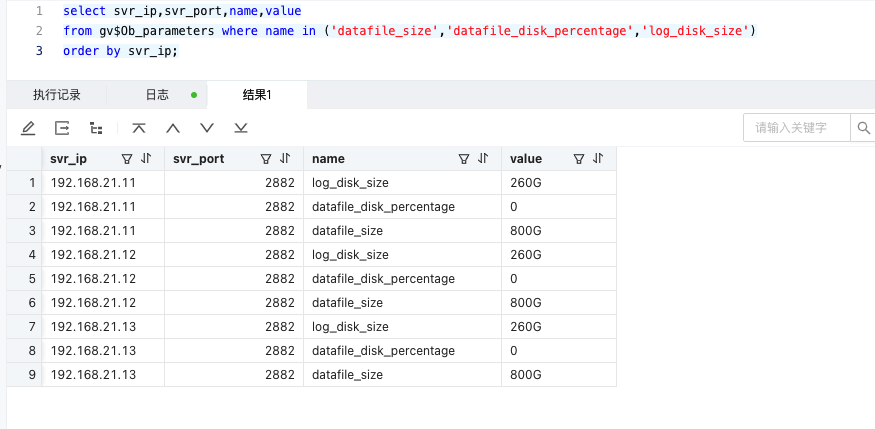Click the 请输入关键字 search field

(797, 128)
